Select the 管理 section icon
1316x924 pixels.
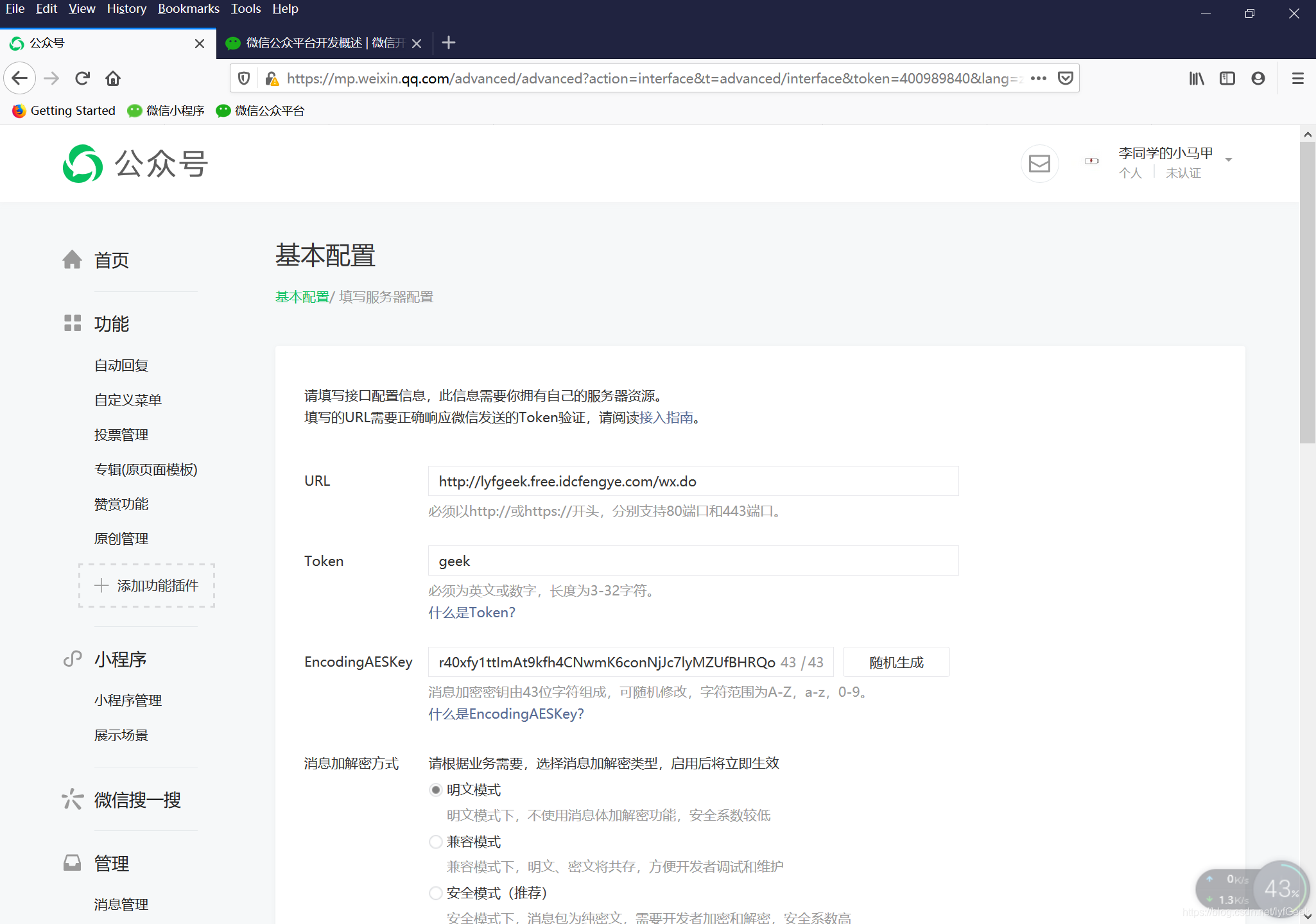pos(72,862)
